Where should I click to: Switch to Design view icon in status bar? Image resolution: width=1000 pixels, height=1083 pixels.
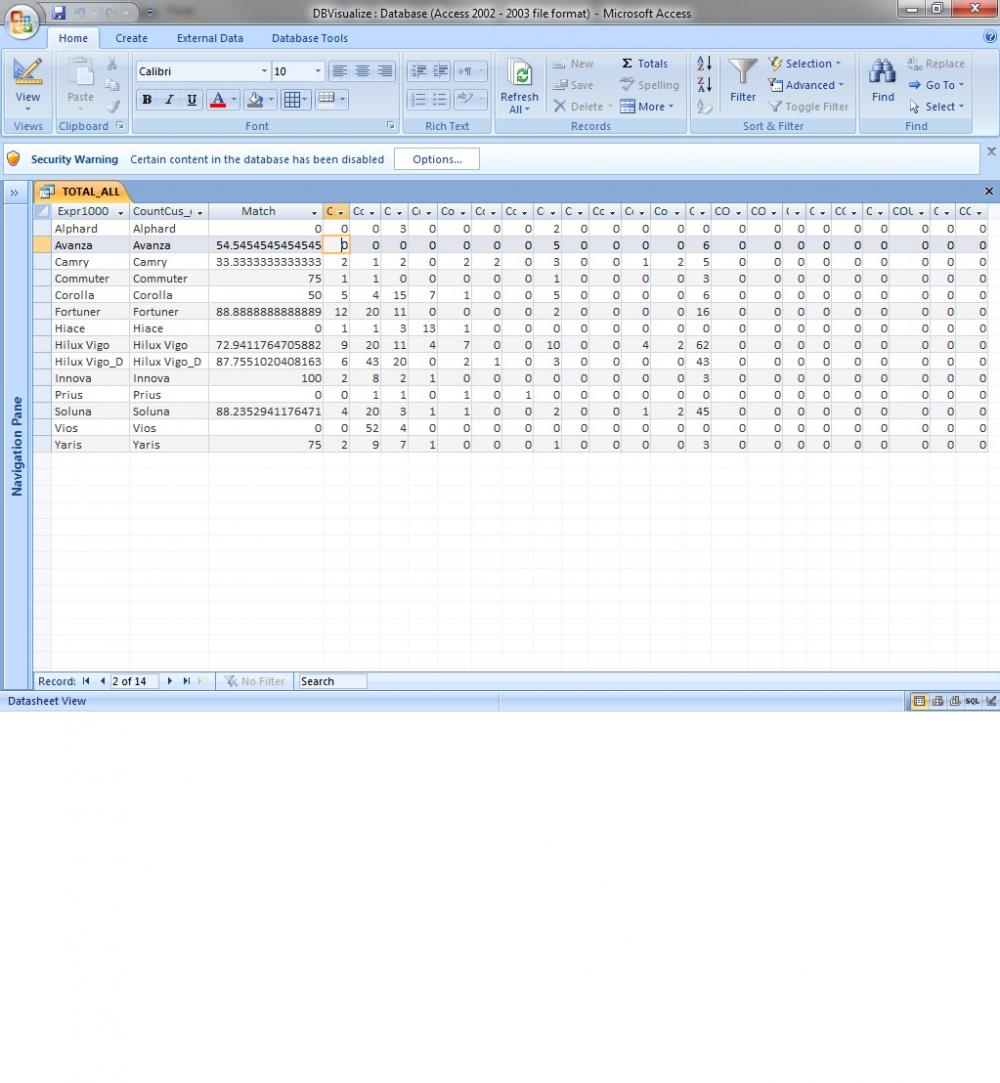pyautogui.click(x=991, y=701)
